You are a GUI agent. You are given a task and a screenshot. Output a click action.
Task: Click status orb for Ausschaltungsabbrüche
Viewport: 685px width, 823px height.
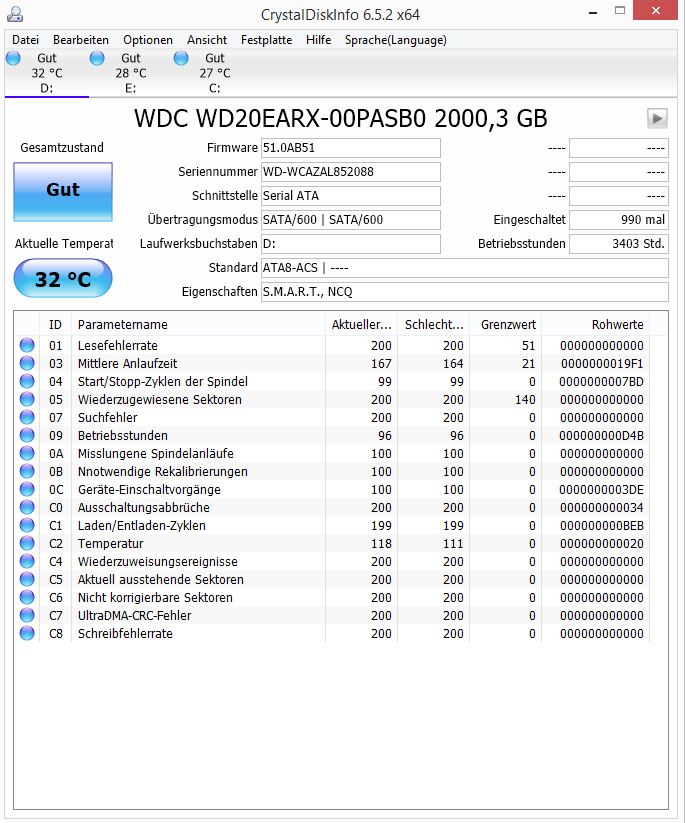tap(27, 507)
